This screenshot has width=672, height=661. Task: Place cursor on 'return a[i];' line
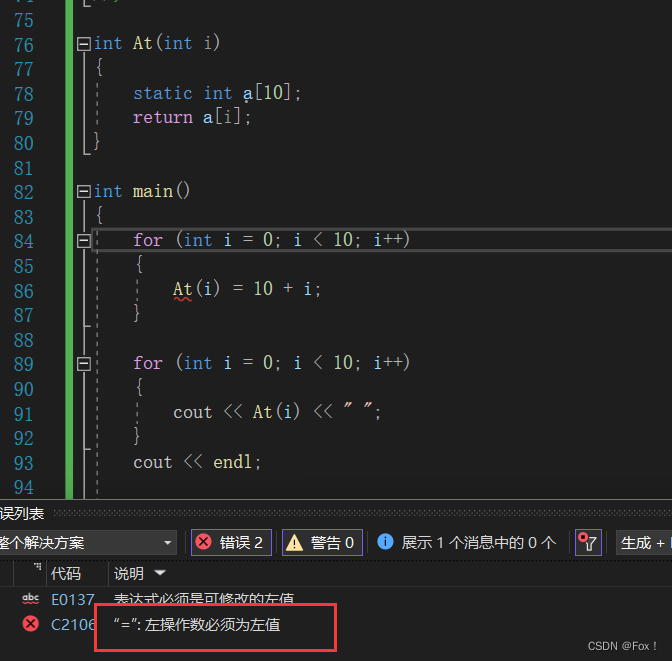192,117
